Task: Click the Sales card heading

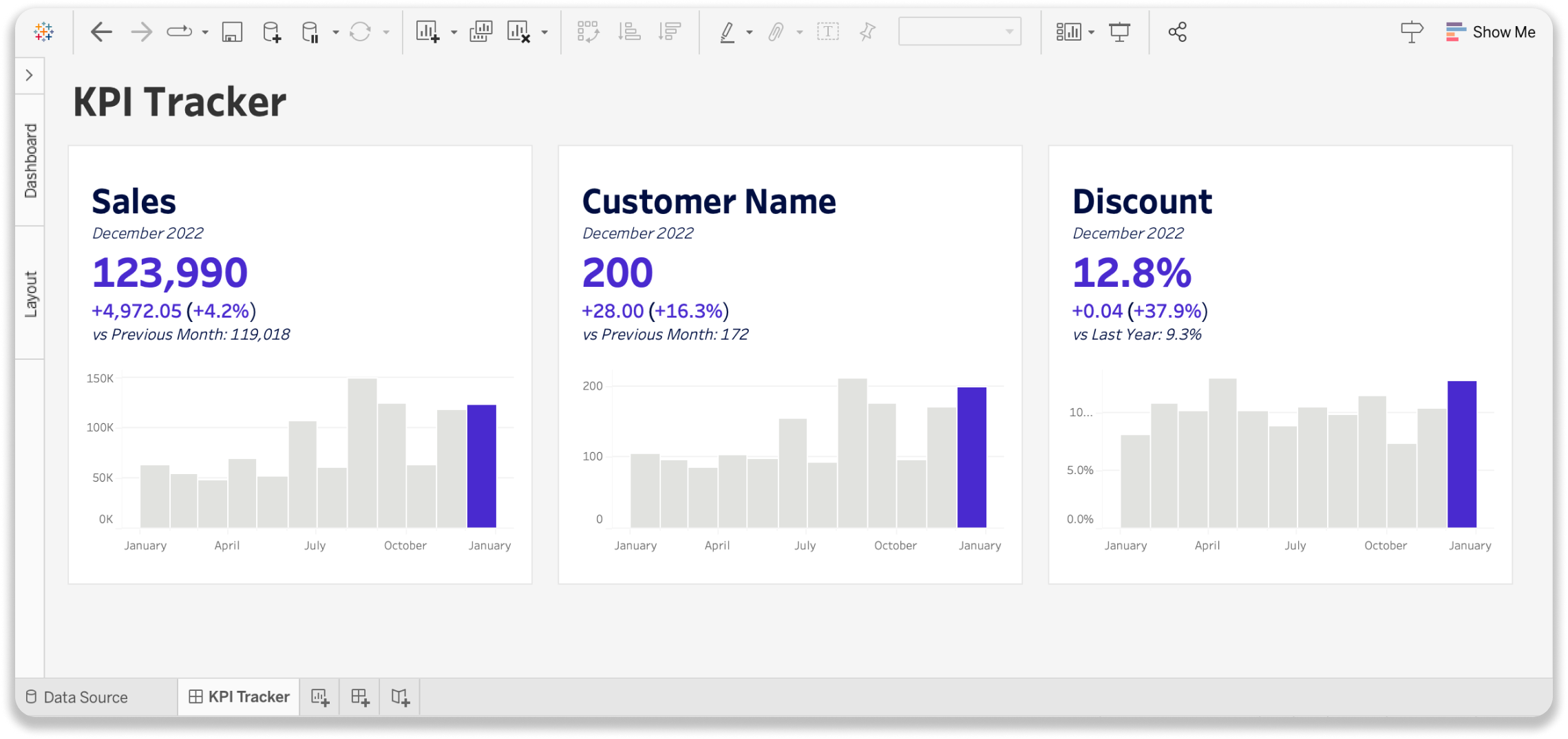Action: tap(134, 201)
